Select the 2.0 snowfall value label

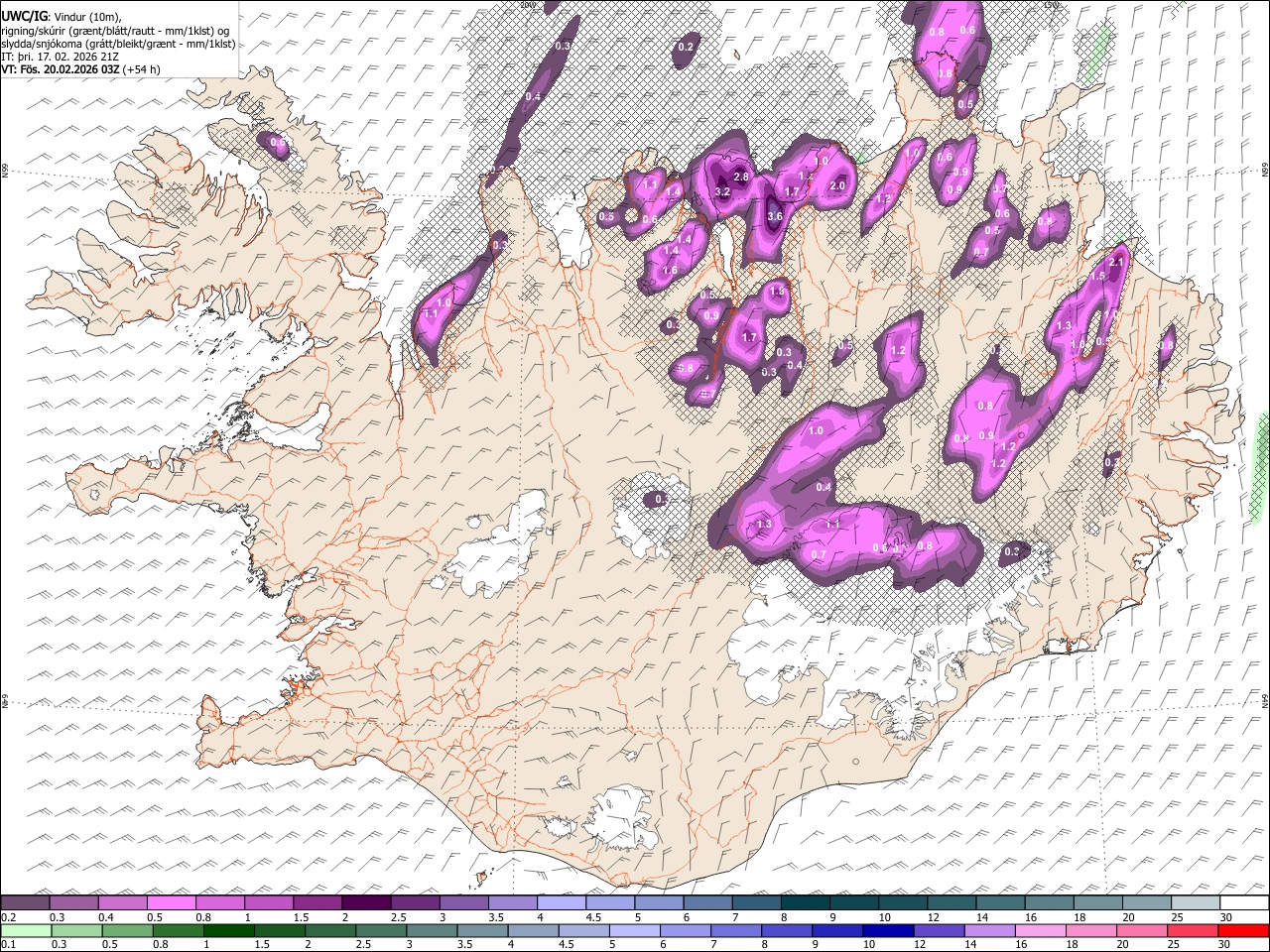836,185
